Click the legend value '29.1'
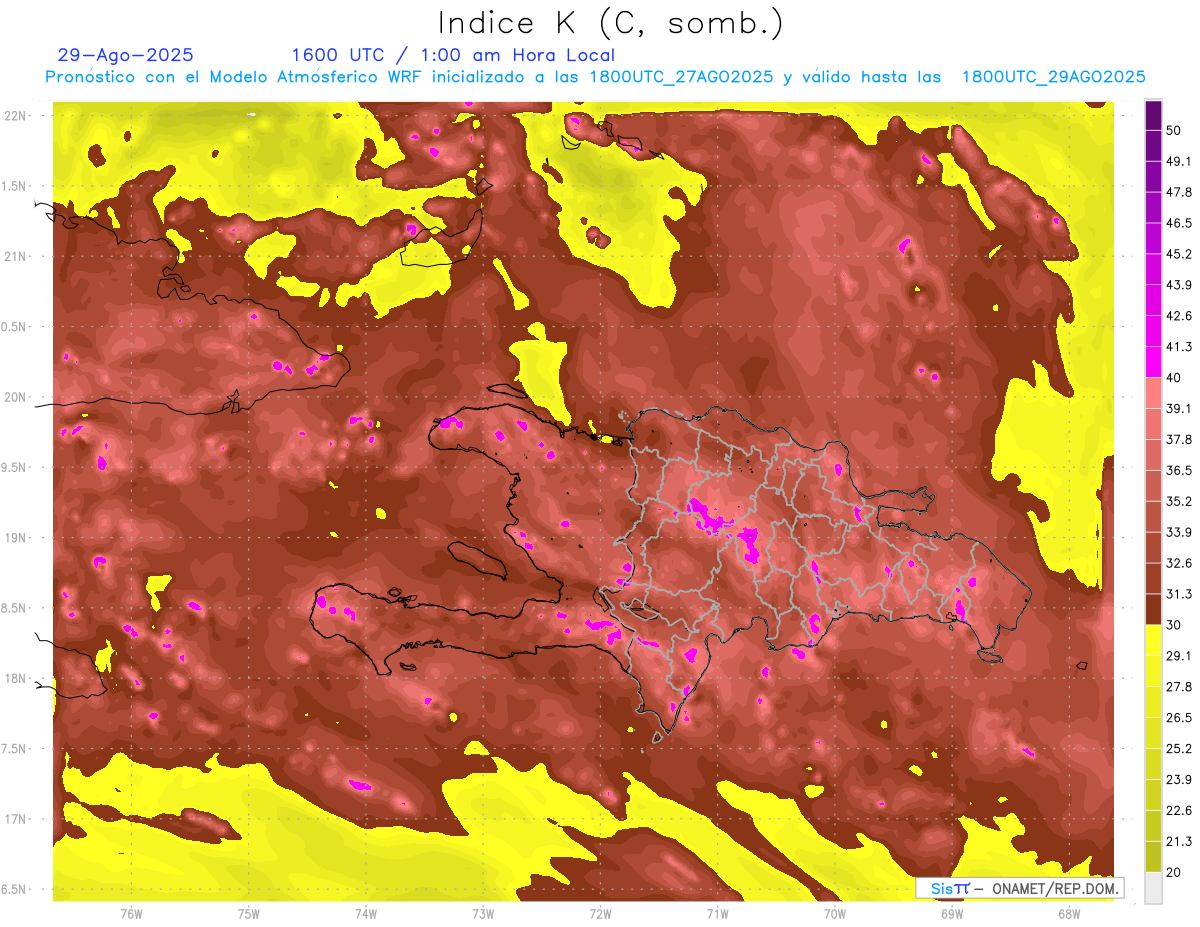1200x927 pixels. click(1178, 656)
